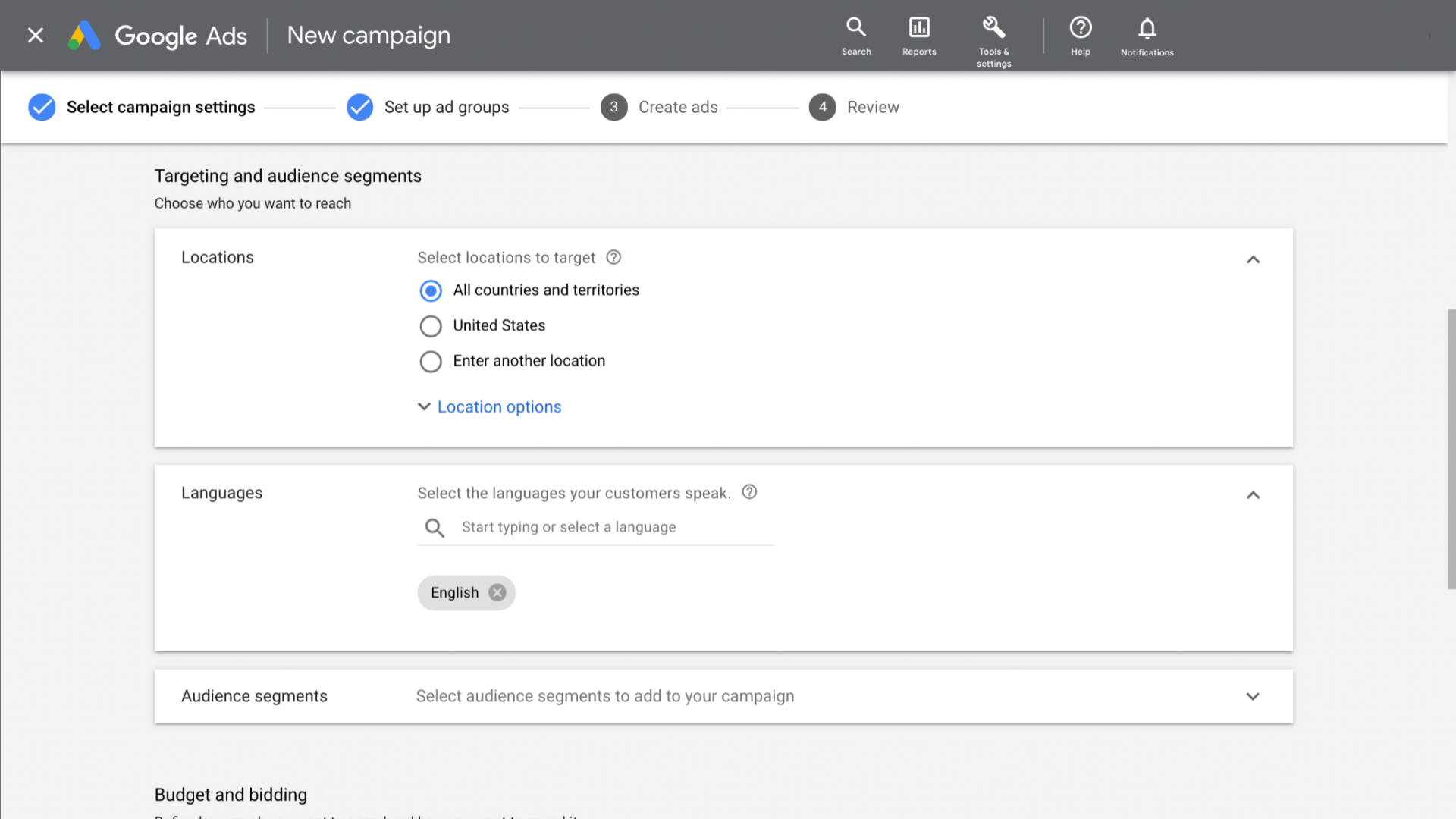This screenshot has height=819, width=1456.
Task: Click the Help question mark icon
Action: [1080, 36]
